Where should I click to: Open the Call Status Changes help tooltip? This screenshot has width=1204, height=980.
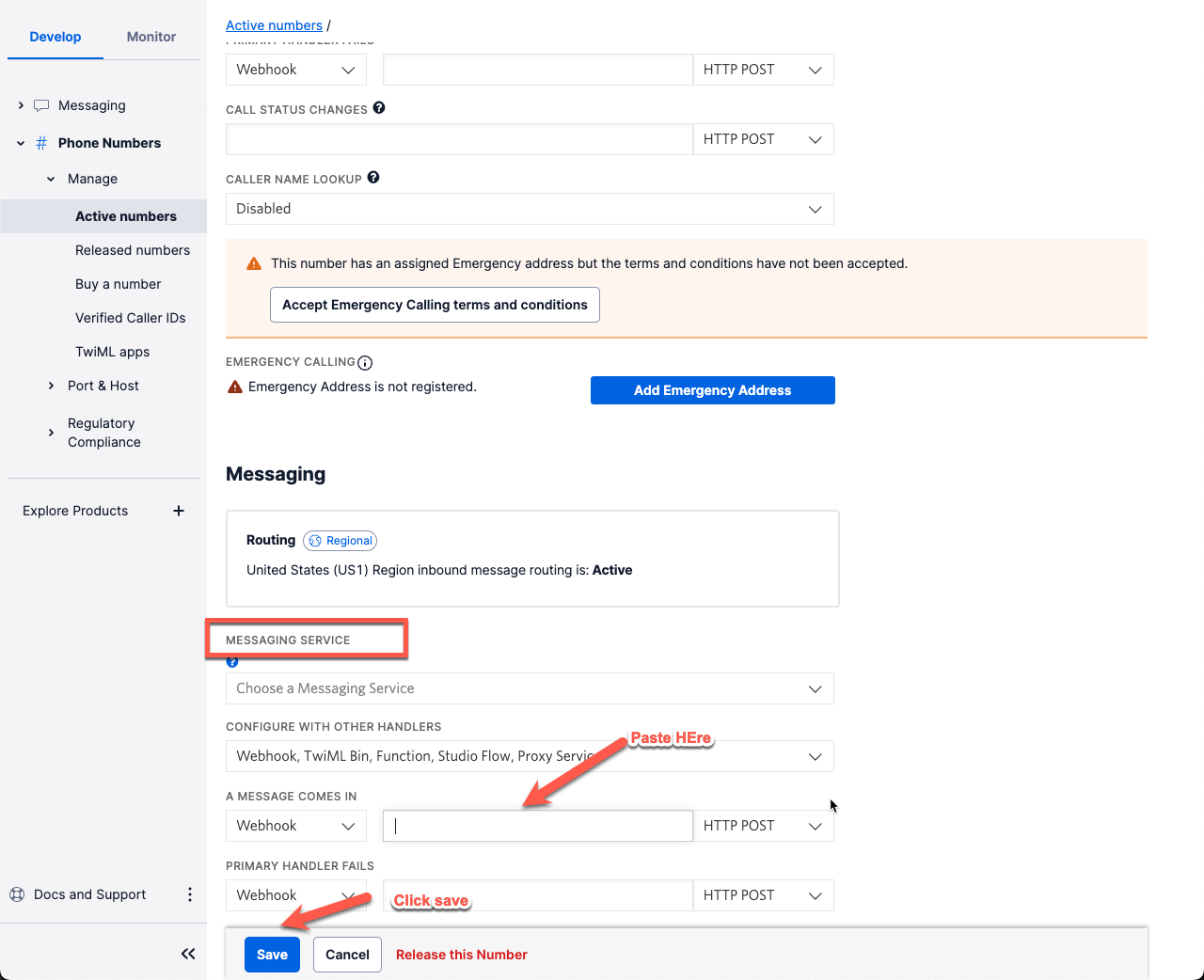pos(379,108)
